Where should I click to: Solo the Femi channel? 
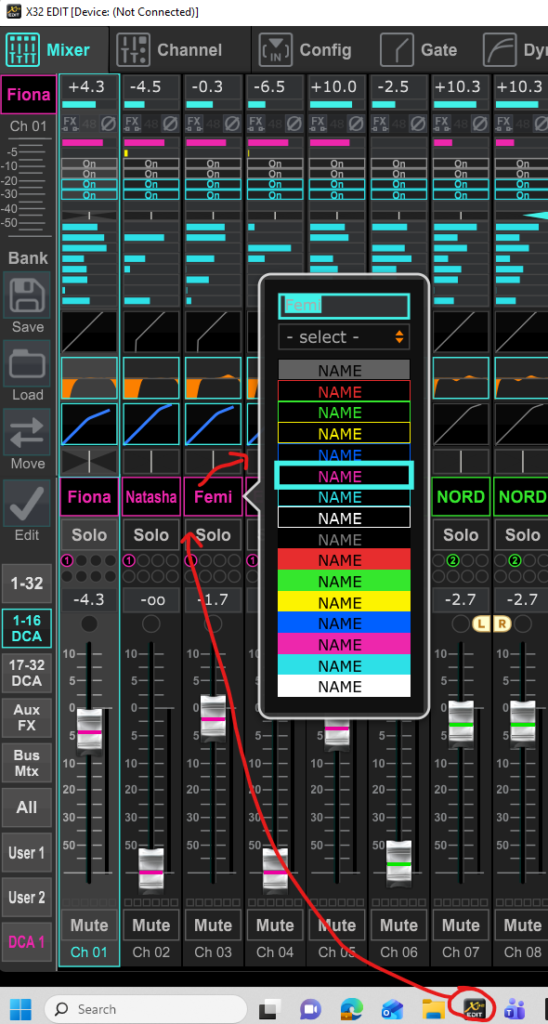(214, 536)
